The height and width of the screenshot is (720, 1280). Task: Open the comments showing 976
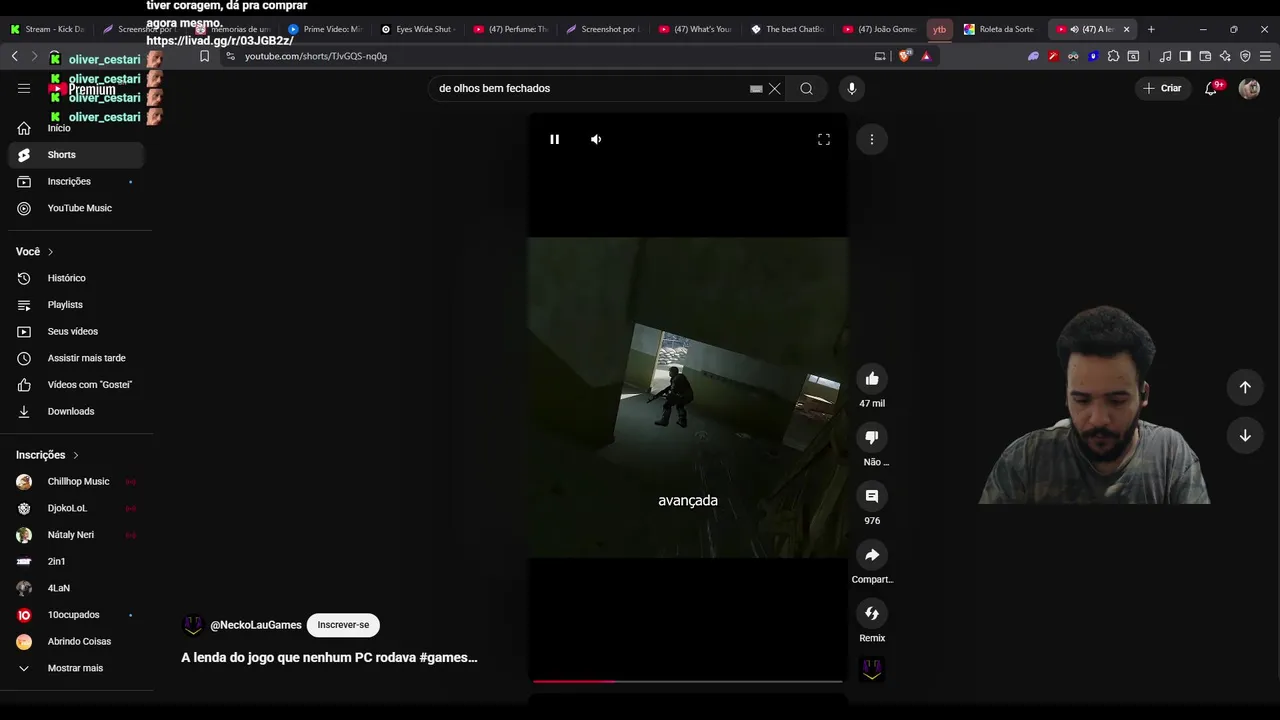point(872,496)
